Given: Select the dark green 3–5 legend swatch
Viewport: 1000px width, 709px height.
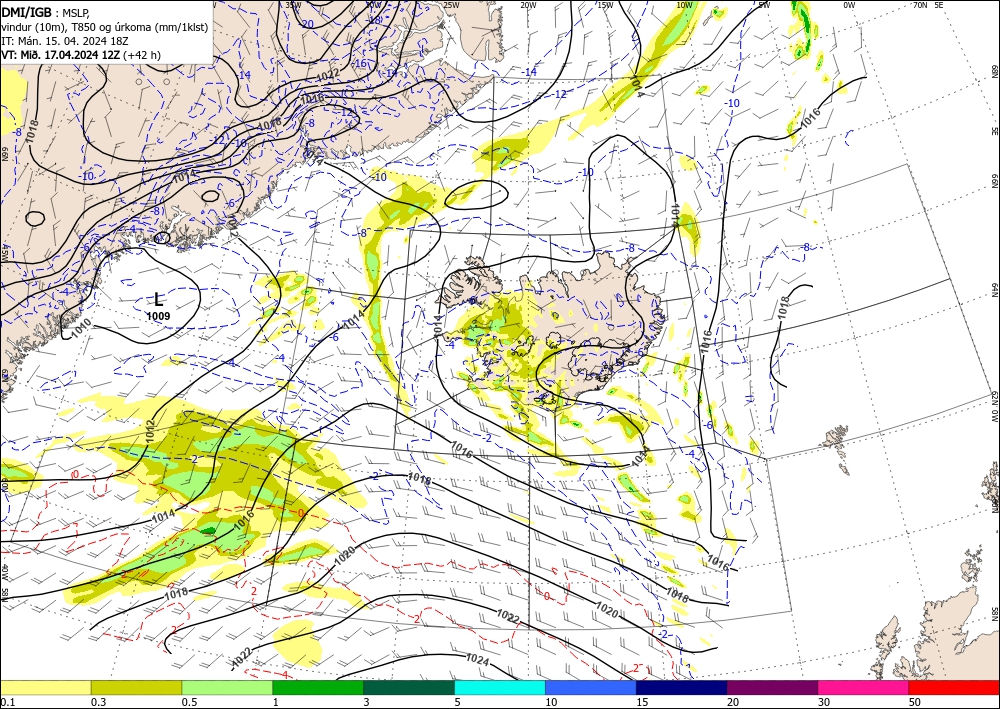Looking at the screenshot, I should (x=409, y=687).
